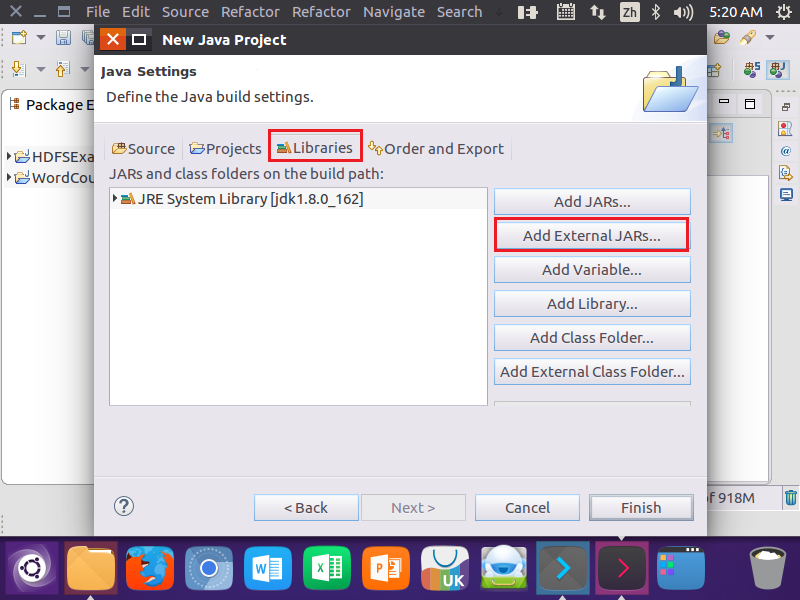This screenshot has height=600, width=800.
Task: Click Previous Annotation toolbar icon
Action: (62, 68)
